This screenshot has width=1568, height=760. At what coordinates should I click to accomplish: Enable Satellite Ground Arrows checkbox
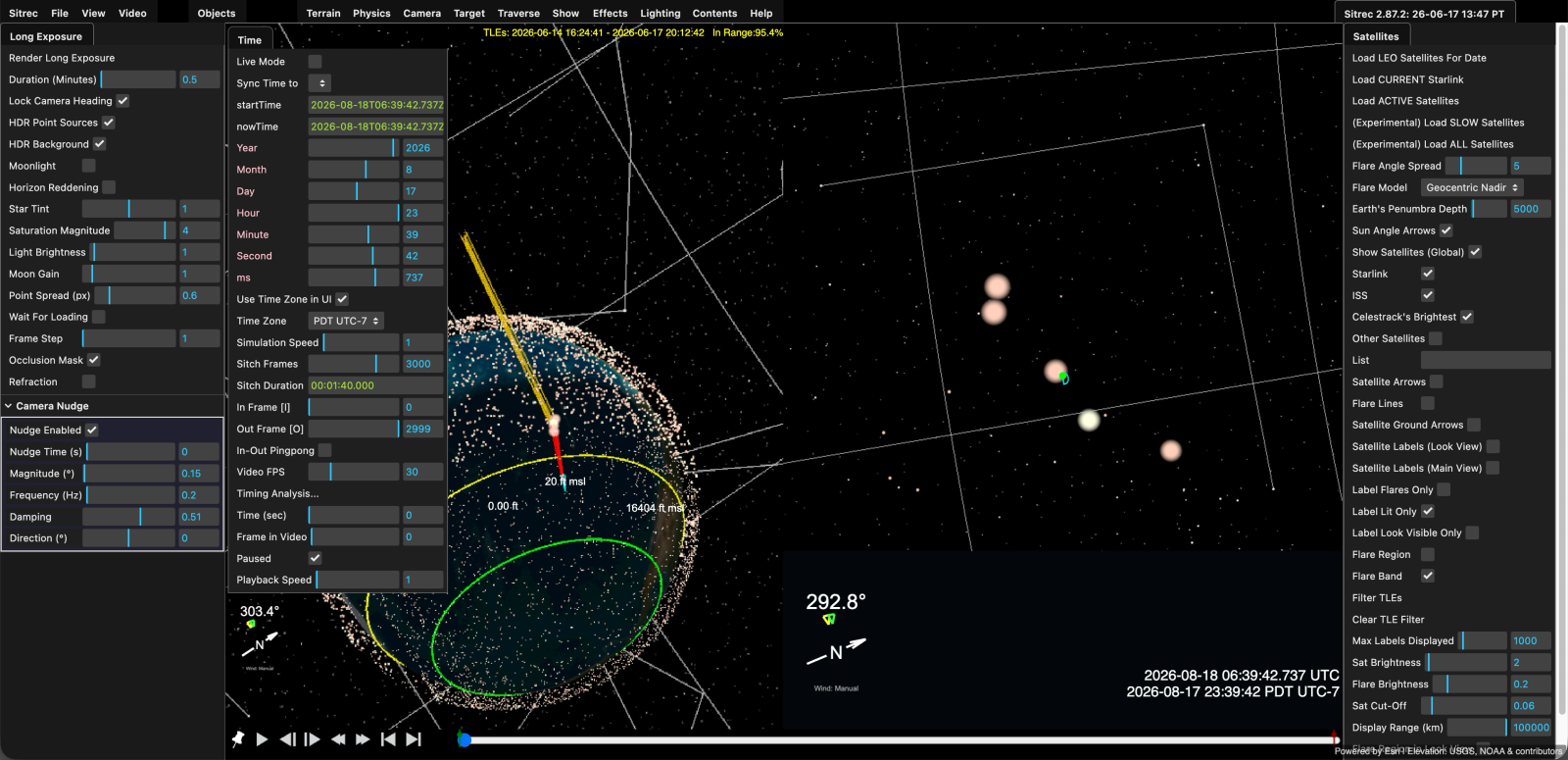point(1474,425)
